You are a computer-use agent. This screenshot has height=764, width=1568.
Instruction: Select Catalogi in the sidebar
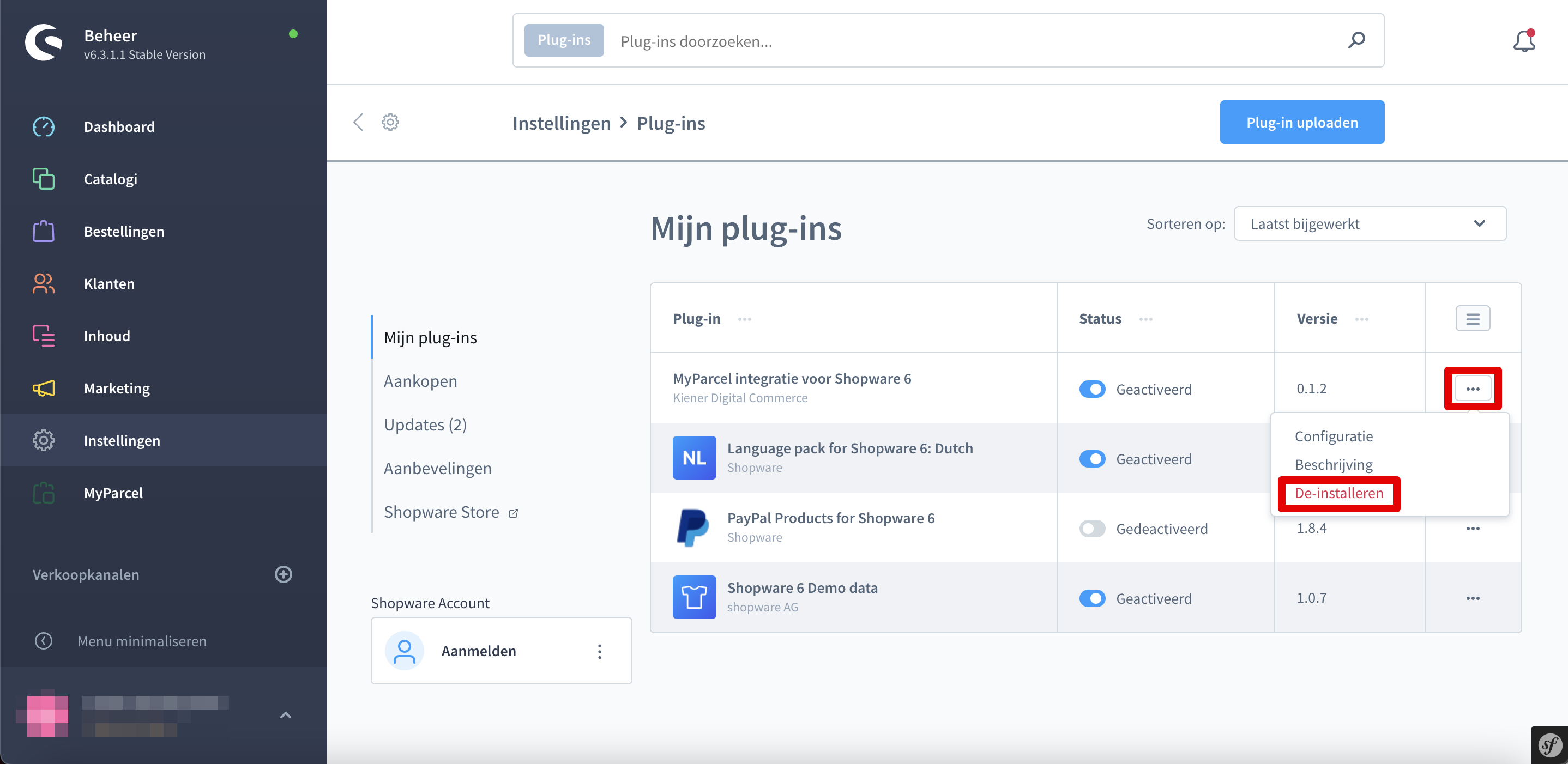point(110,178)
